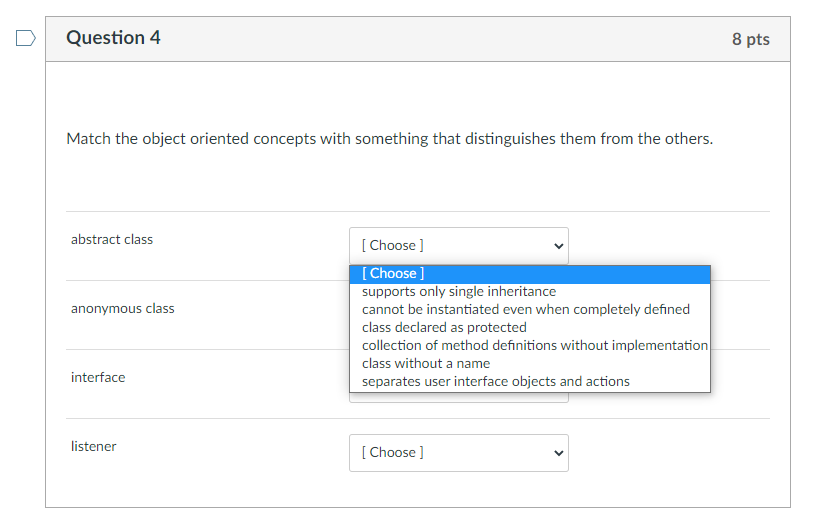Image resolution: width=838 pixels, height=517 pixels.
Task: Click the "interface" row label
Action: point(98,377)
